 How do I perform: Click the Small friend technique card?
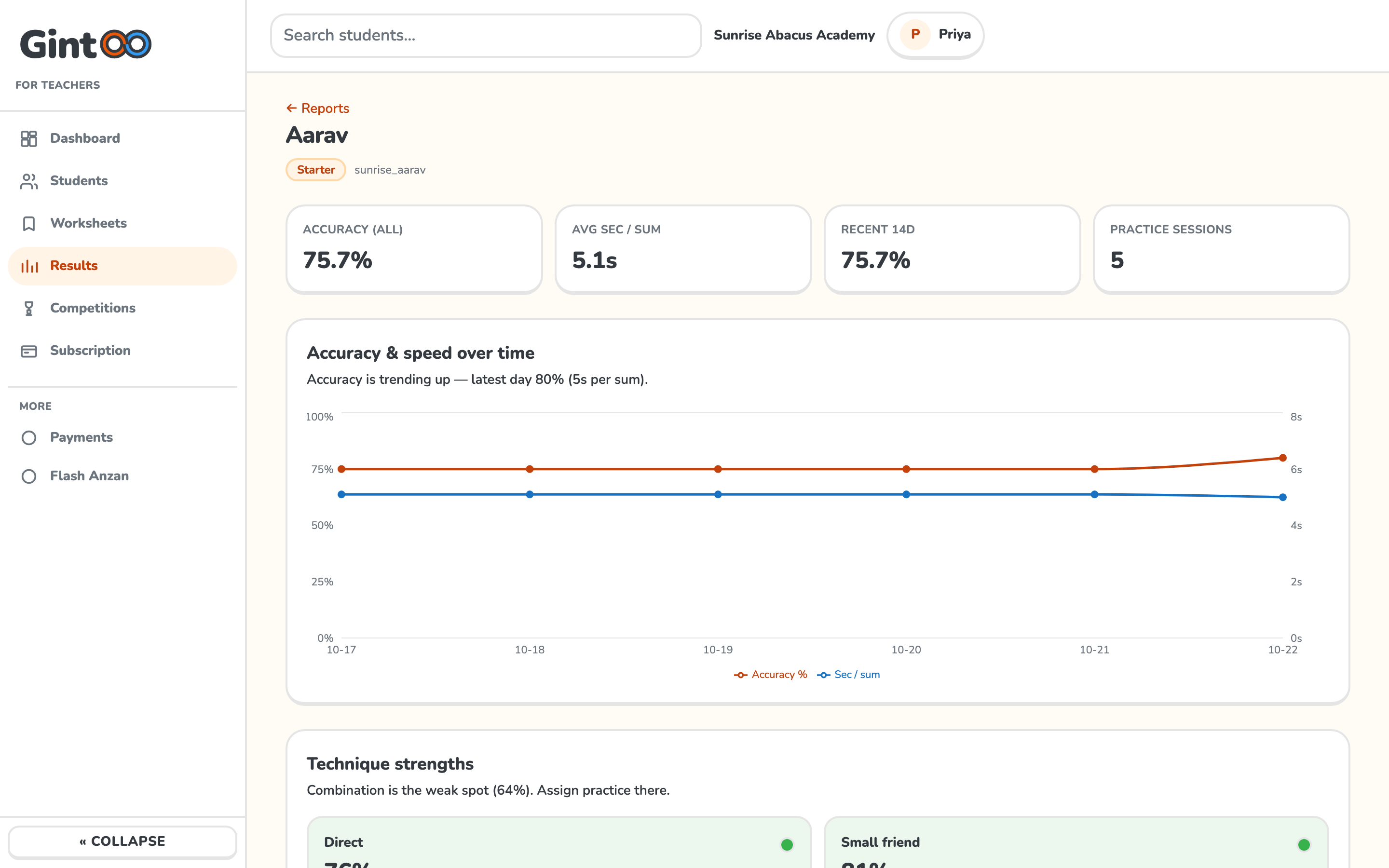click(1076, 843)
